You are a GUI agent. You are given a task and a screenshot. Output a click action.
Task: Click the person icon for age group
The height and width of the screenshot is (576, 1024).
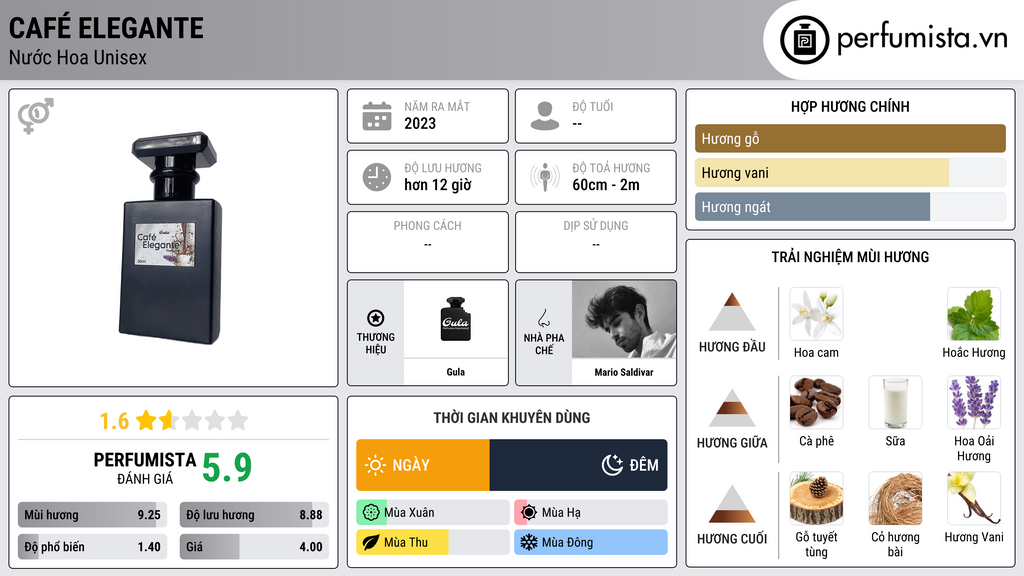[545, 116]
